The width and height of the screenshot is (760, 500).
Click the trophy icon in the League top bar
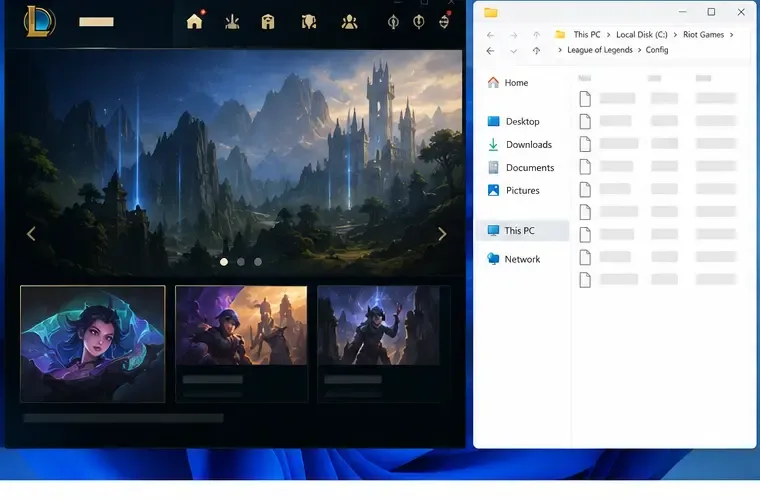pos(309,22)
